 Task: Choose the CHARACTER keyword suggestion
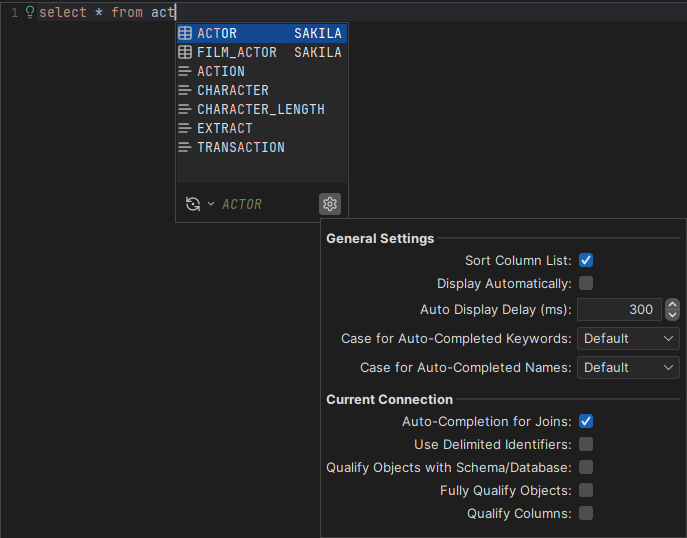pos(262,90)
